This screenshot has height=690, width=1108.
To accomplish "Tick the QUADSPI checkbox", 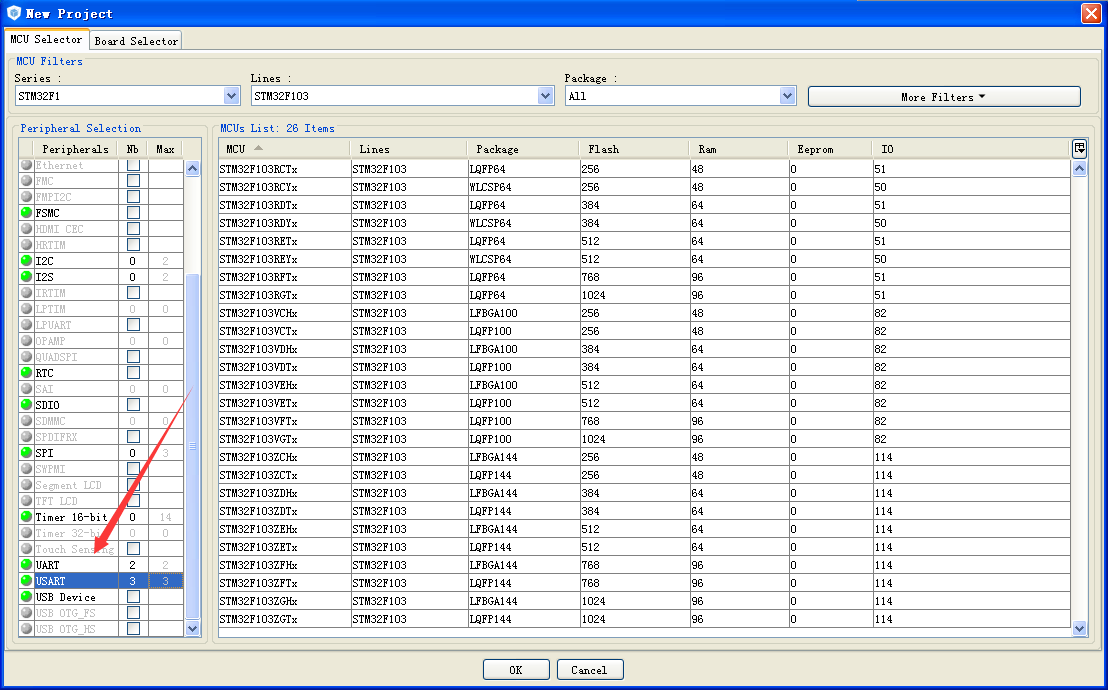I will (133, 356).
